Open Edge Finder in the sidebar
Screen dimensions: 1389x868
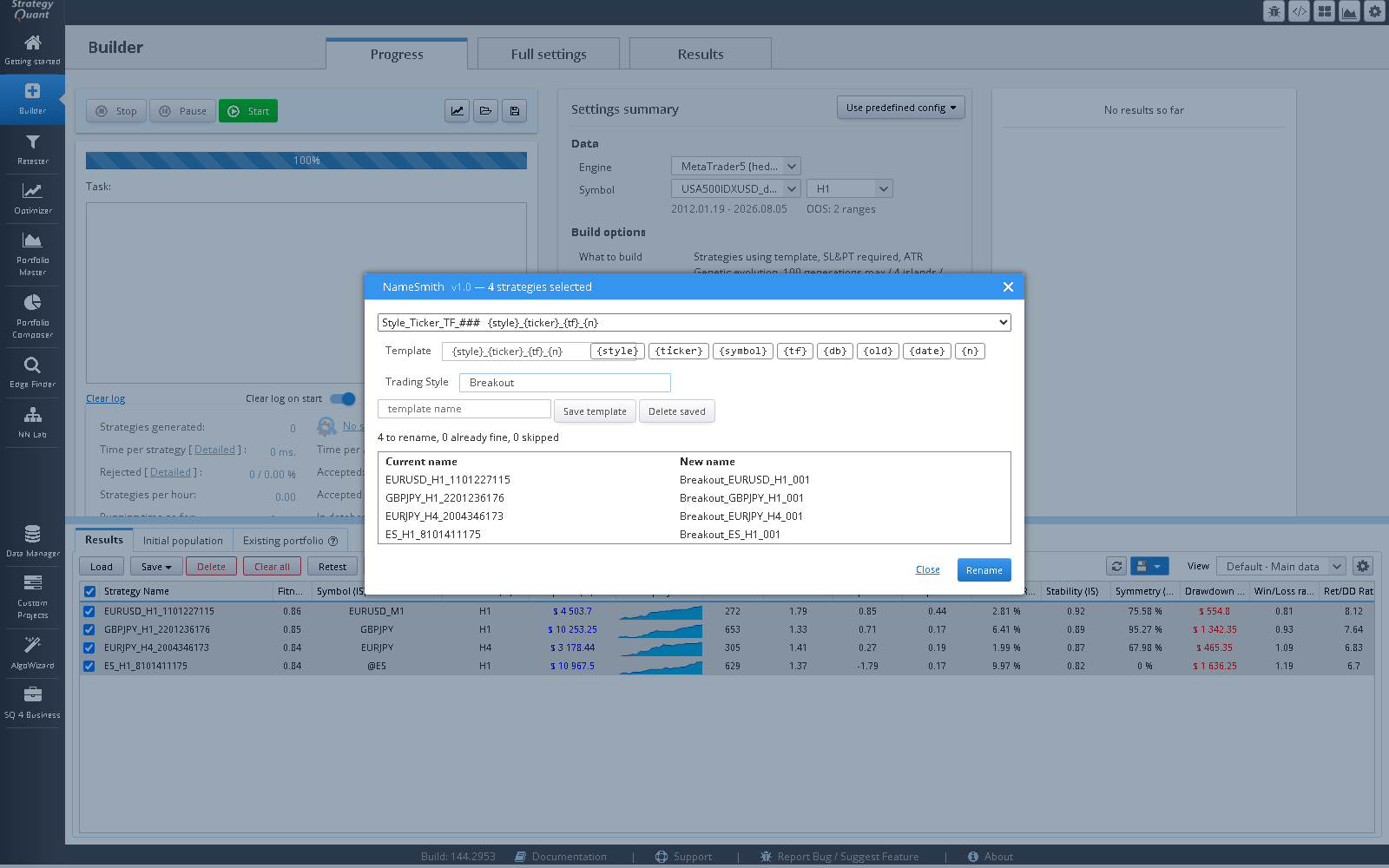coord(32,372)
